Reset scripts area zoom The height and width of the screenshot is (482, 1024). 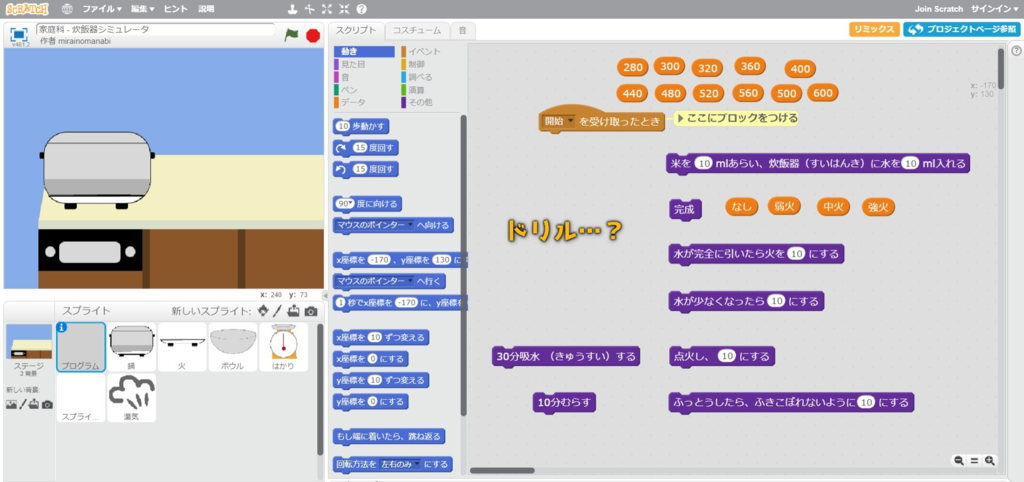point(974,460)
